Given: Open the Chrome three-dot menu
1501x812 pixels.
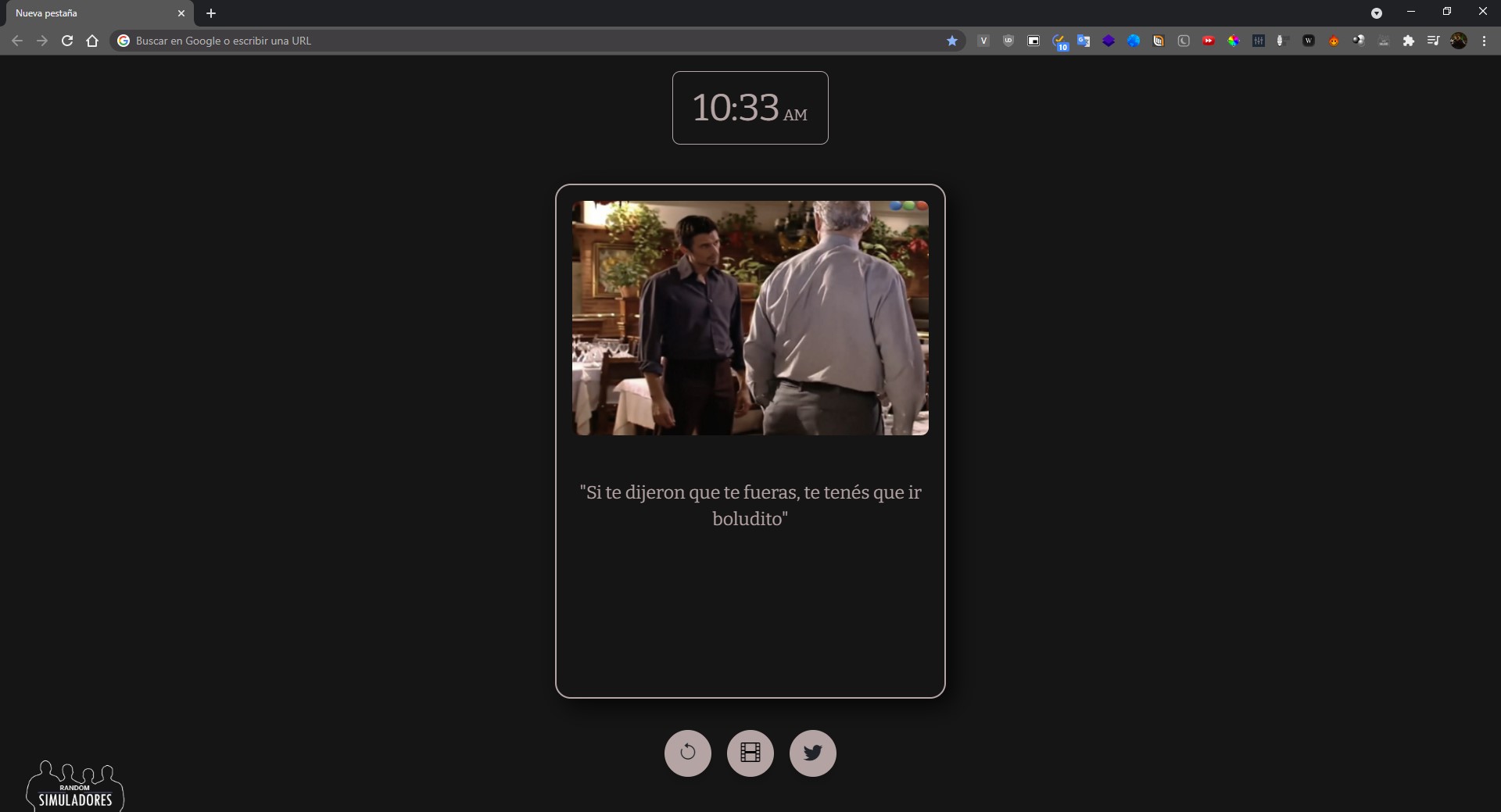Looking at the screenshot, I should [1484, 41].
